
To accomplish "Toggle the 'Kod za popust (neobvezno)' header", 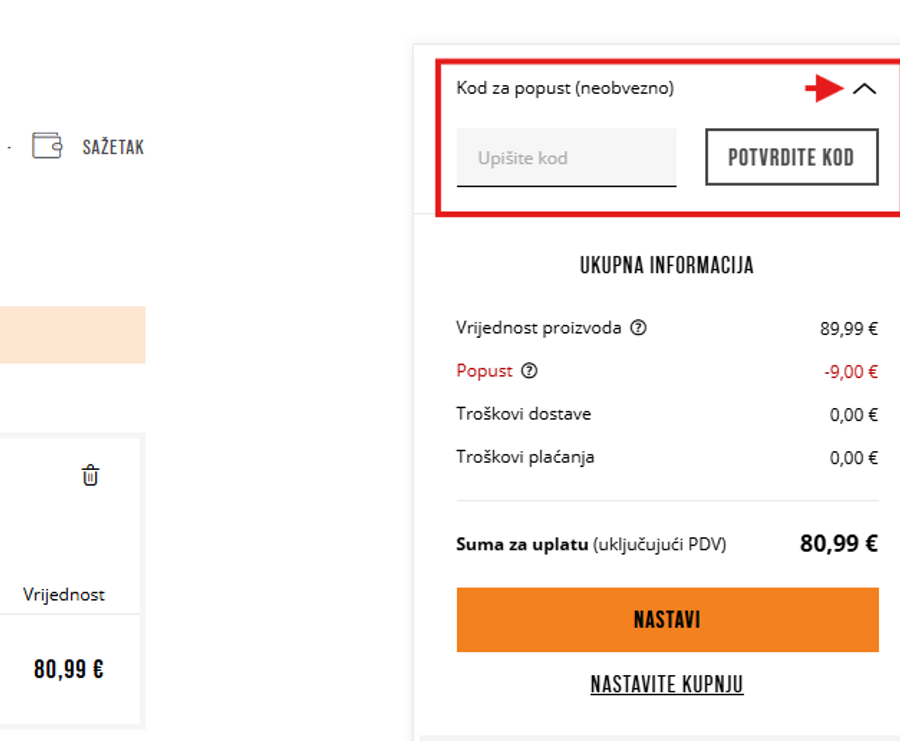I will 565,88.
